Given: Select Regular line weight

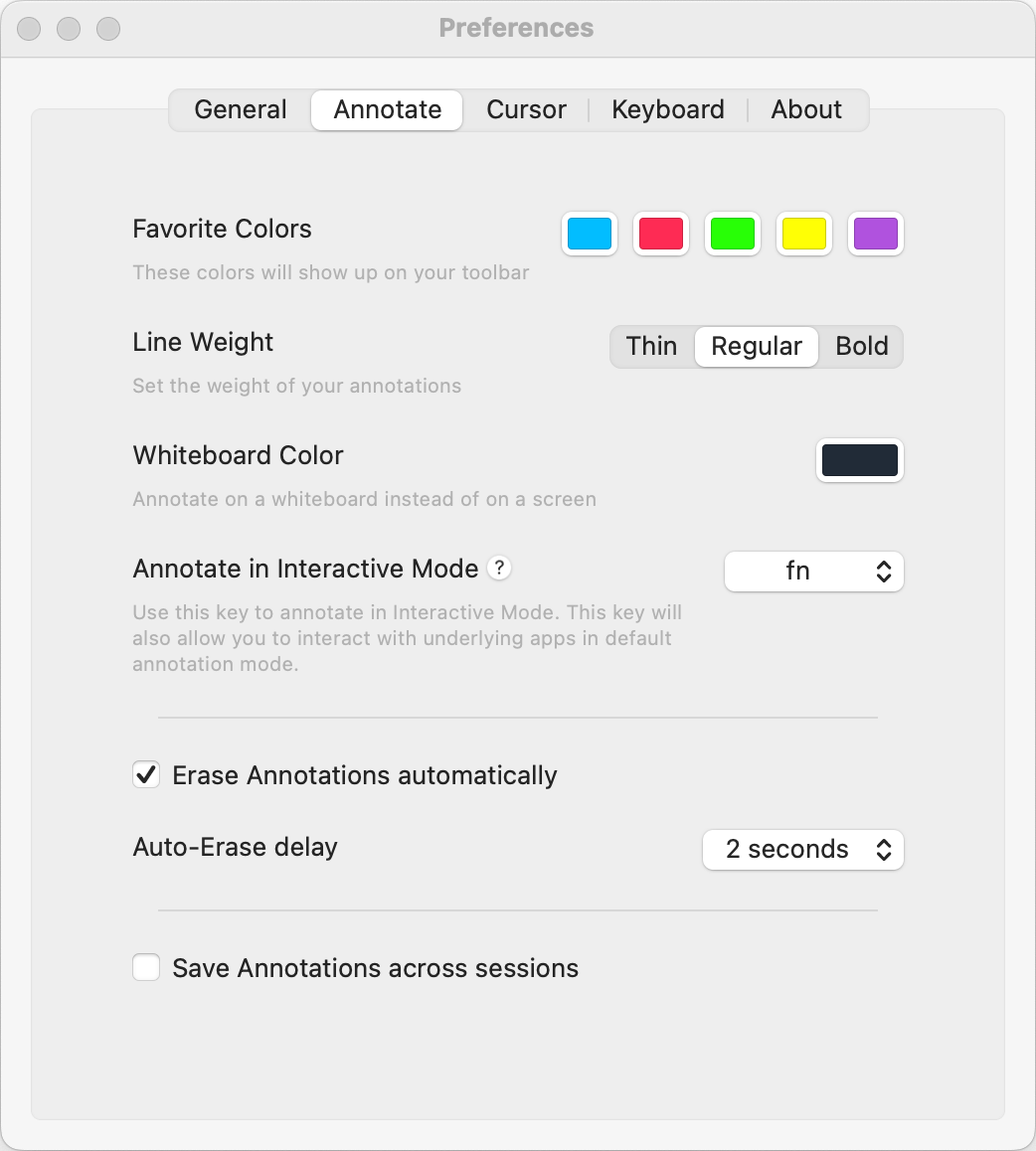Looking at the screenshot, I should pyautogui.click(x=757, y=347).
